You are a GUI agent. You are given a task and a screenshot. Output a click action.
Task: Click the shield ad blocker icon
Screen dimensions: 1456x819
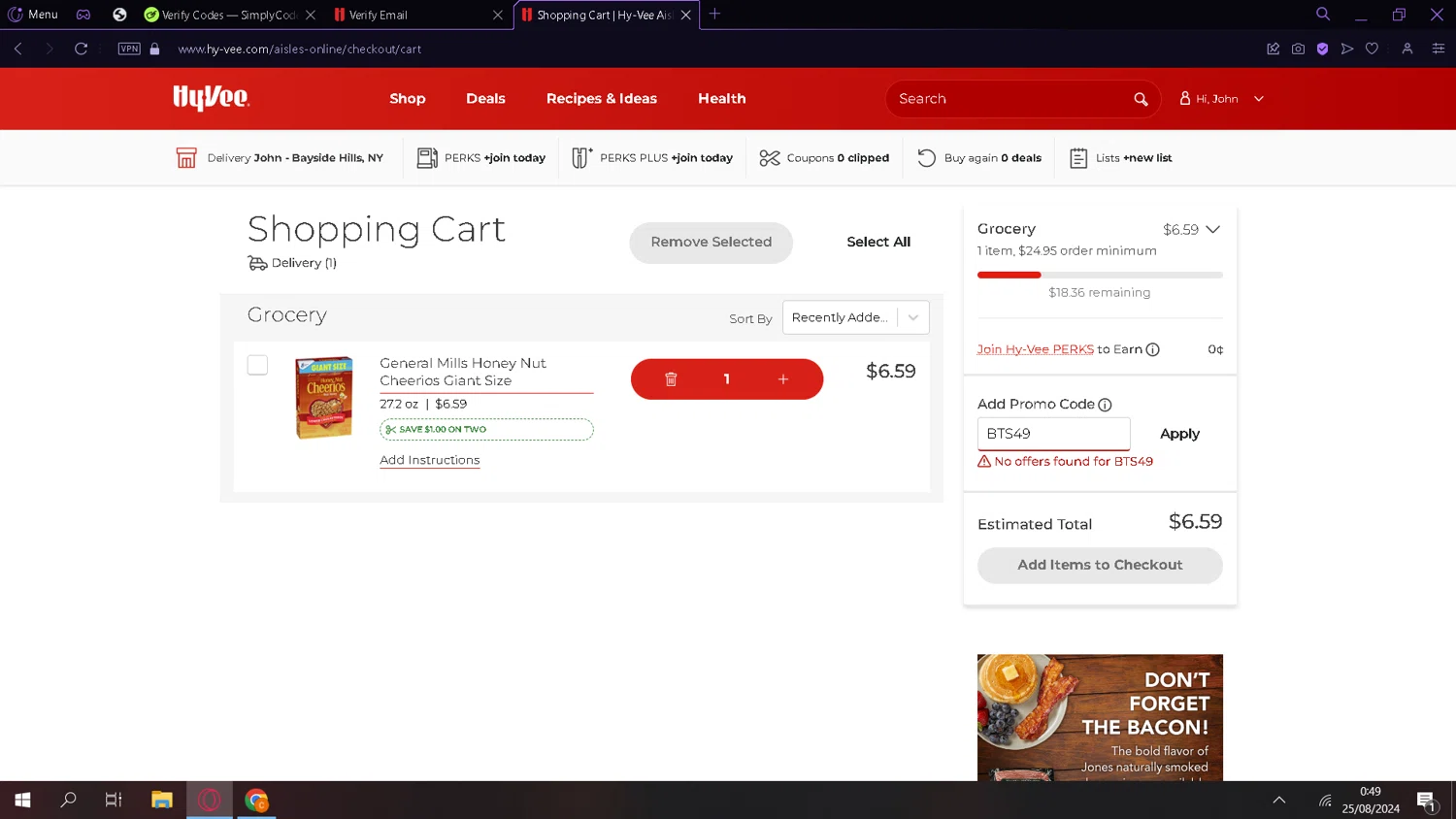tap(1322, 49)
